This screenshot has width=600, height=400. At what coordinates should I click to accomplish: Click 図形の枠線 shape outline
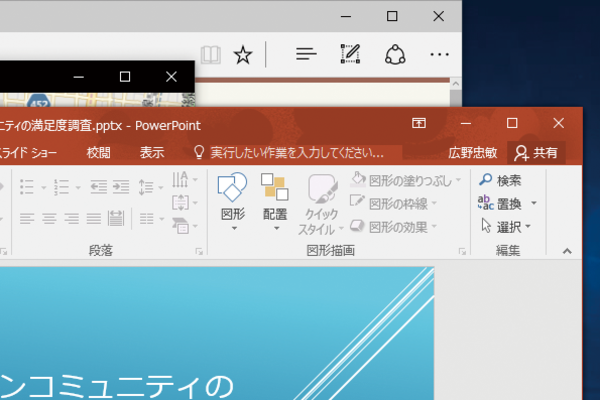(x=389, y=203)
